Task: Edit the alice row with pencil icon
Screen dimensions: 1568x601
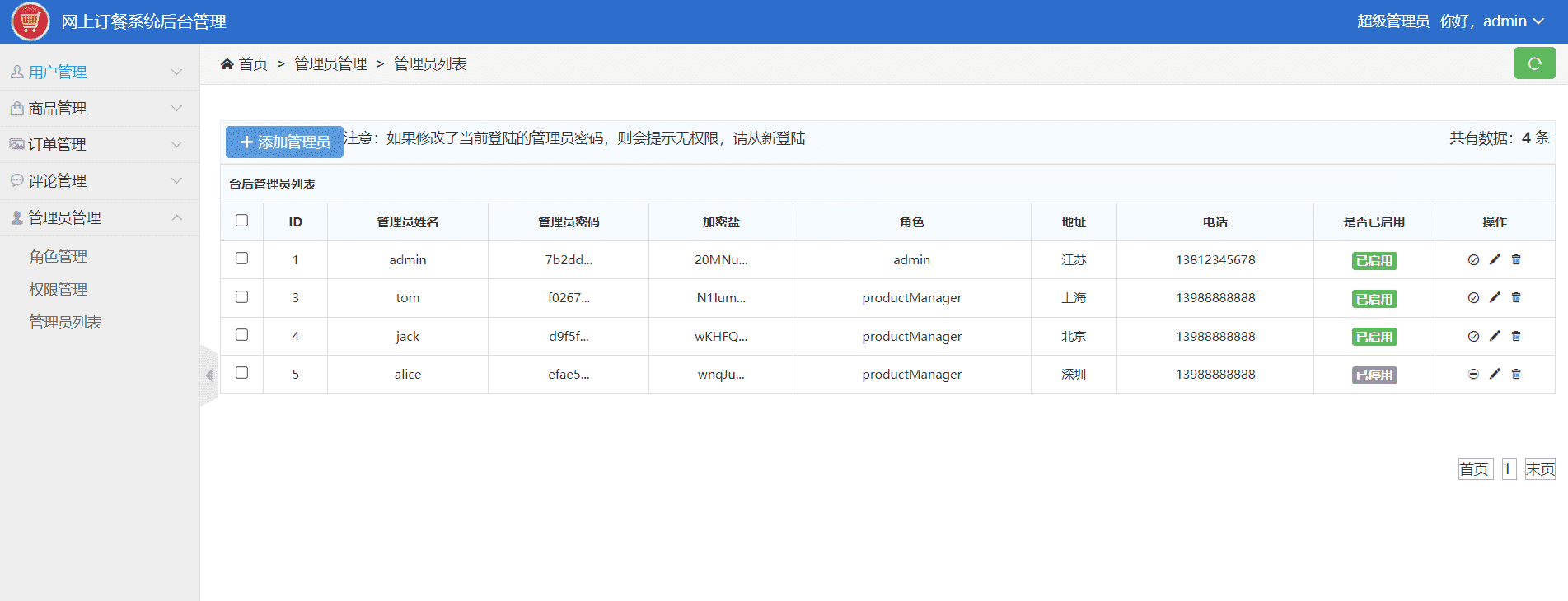Action: (1495, 374)
